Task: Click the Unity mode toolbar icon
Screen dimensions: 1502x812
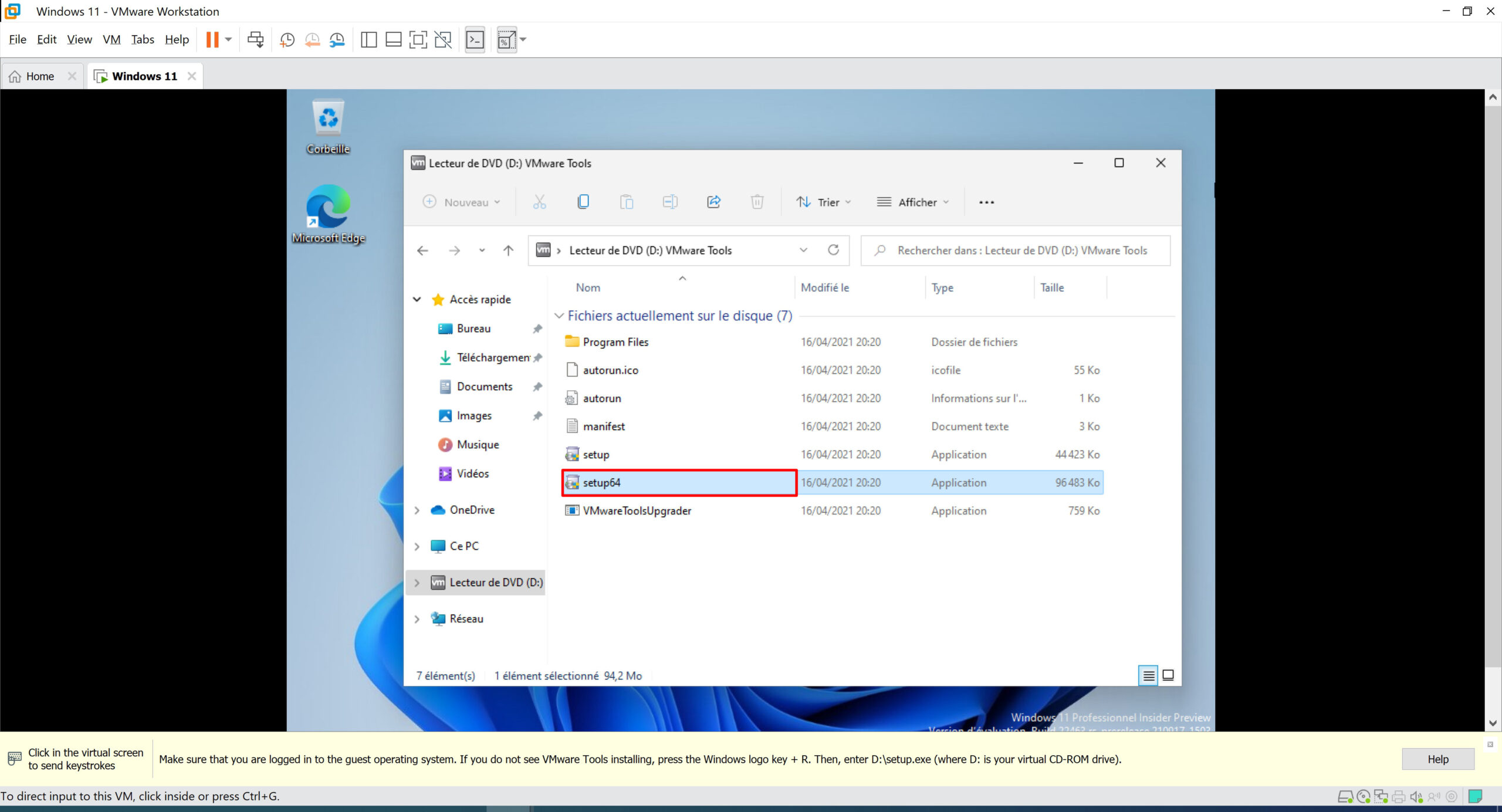Action: (x=443, y=40)
